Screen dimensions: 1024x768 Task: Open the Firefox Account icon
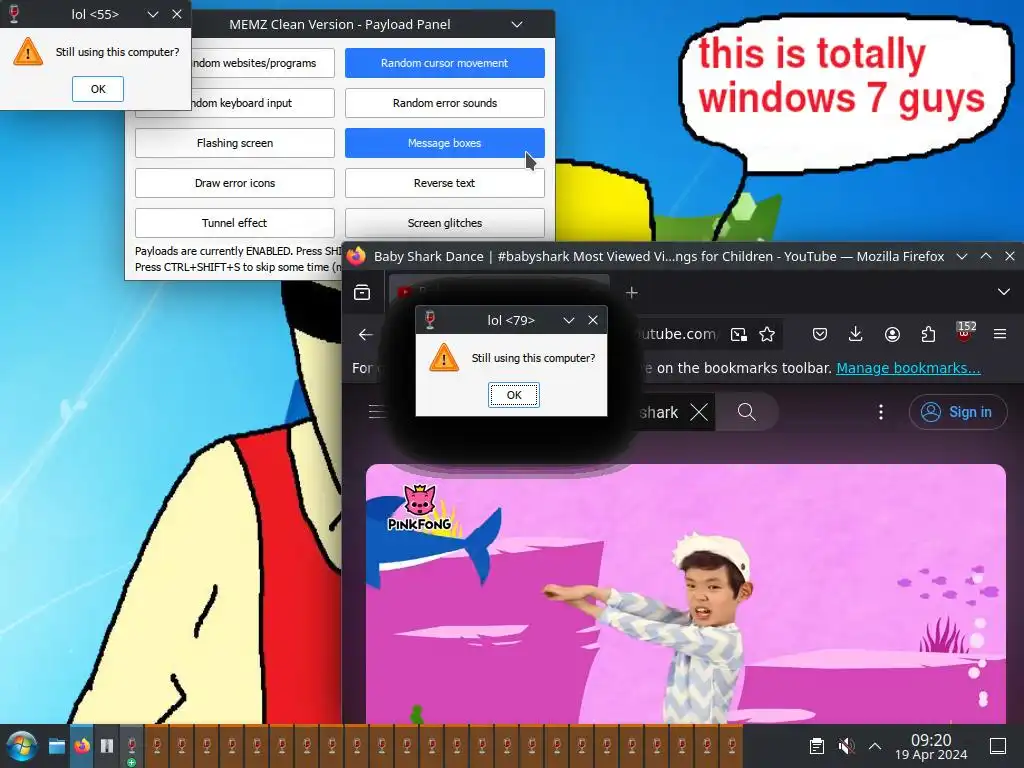(892, 335)
